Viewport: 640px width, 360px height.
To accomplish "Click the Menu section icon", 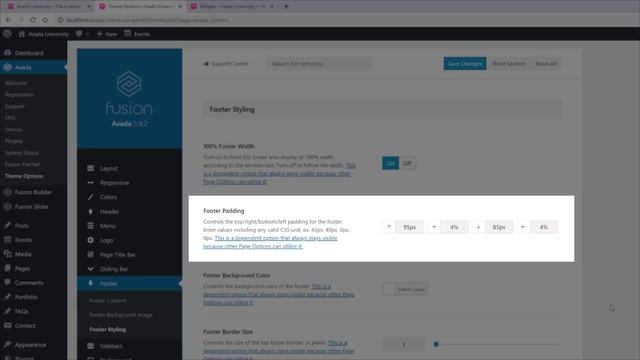I will click(91, 226).
